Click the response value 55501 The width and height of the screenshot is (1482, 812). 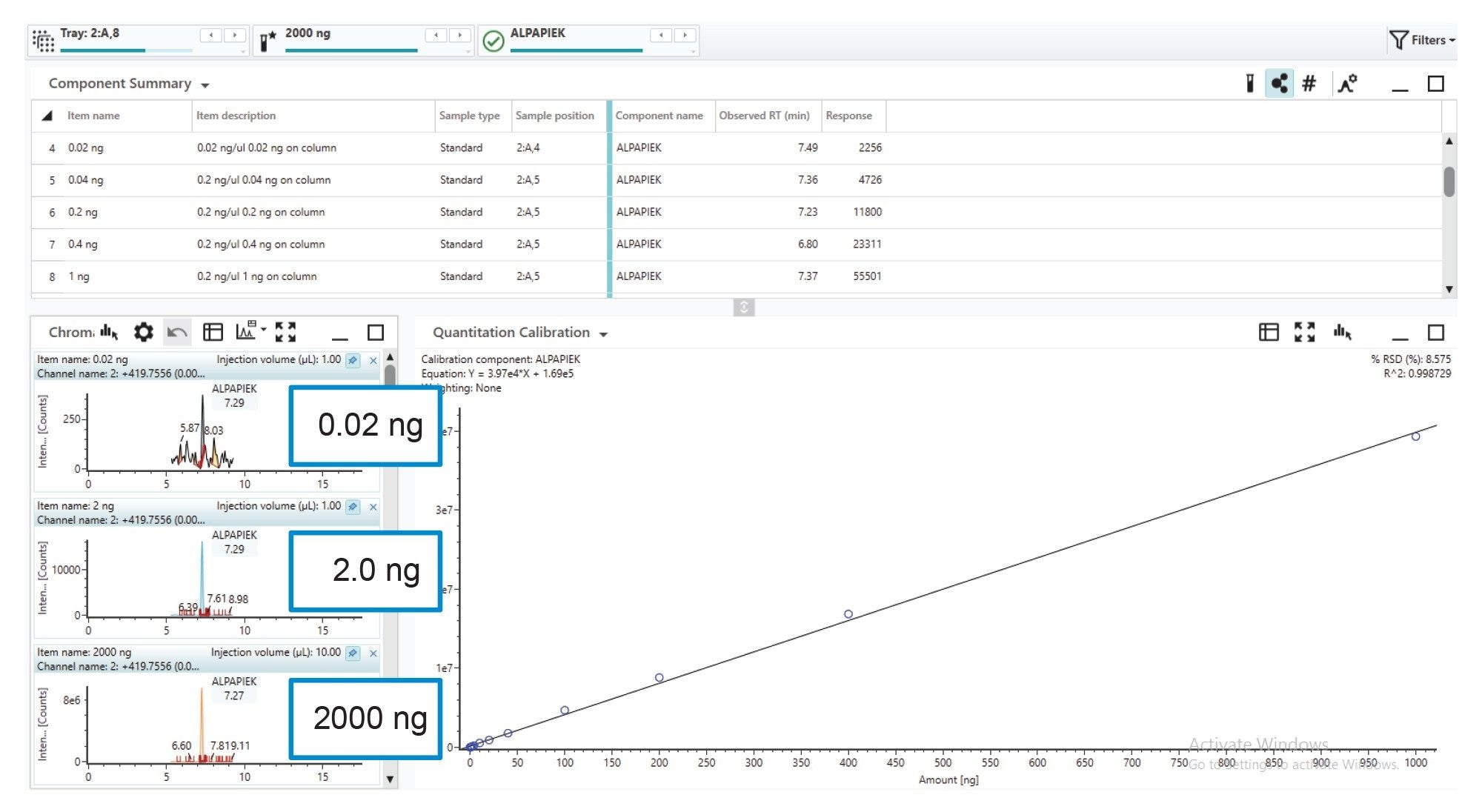(867, 276)
